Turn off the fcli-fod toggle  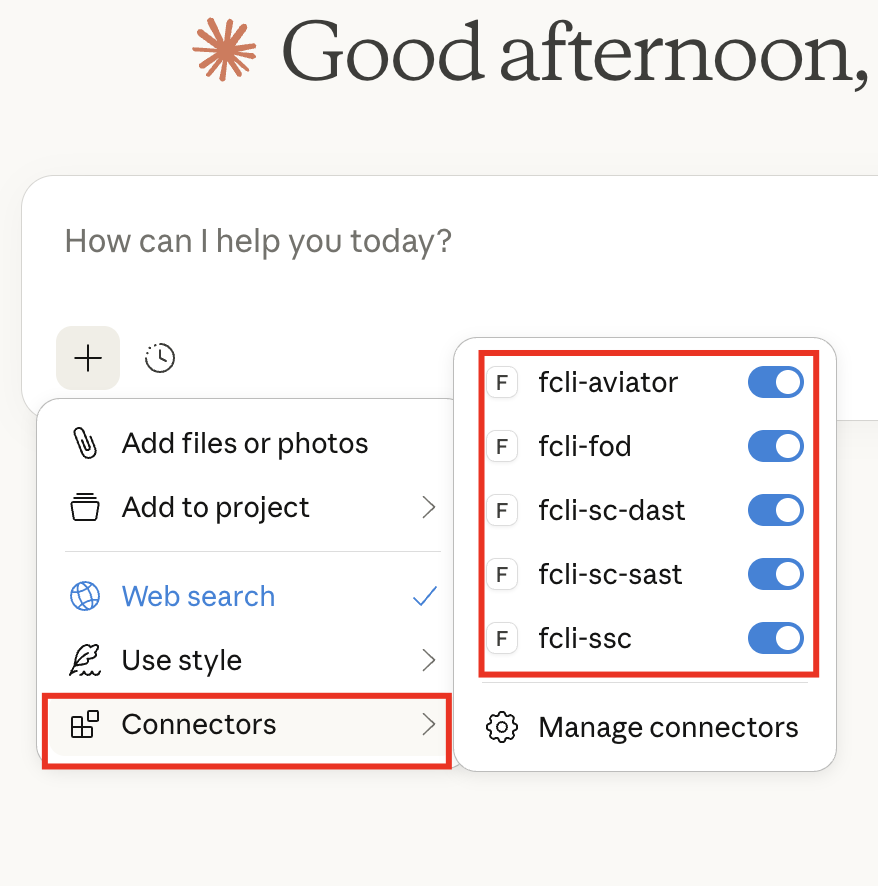[775, 446]
